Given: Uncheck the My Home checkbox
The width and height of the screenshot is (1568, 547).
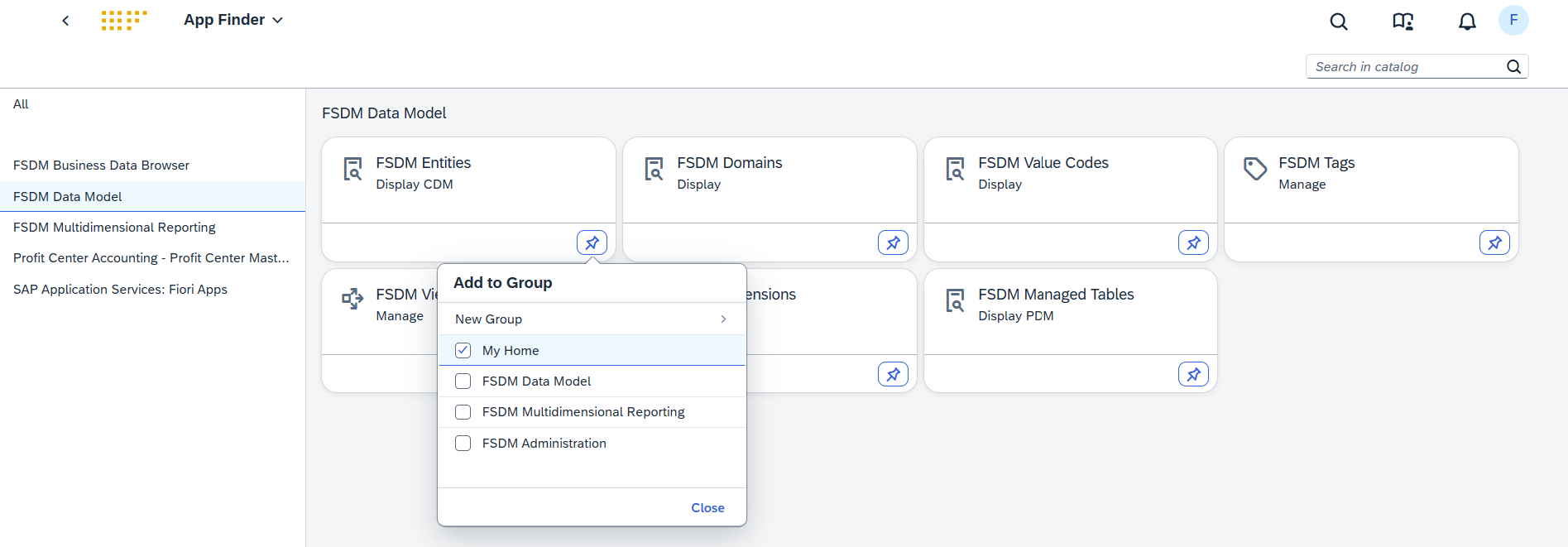Looking at the screenshot, I should click(463, 351).
